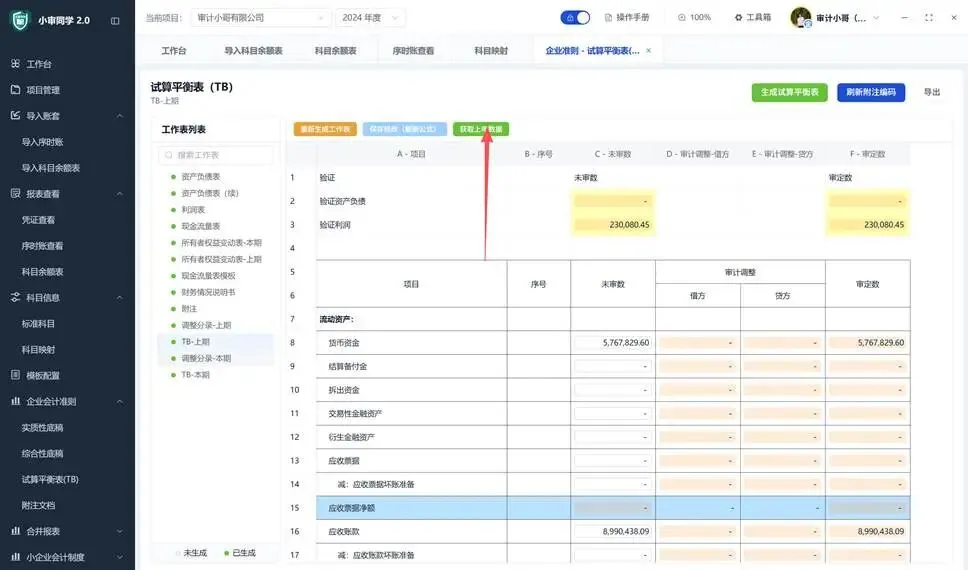The width and height of the screenshot is (968, 570).
Task: Select 利润表 in the worksheet list
Action: pyautogui.click(x=193, y=209)
